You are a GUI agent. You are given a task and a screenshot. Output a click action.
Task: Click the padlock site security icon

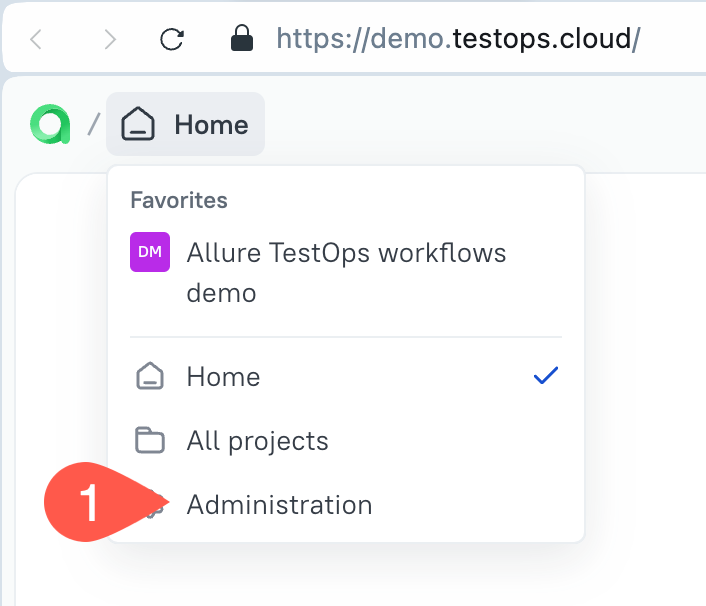[x=242, y=38]
